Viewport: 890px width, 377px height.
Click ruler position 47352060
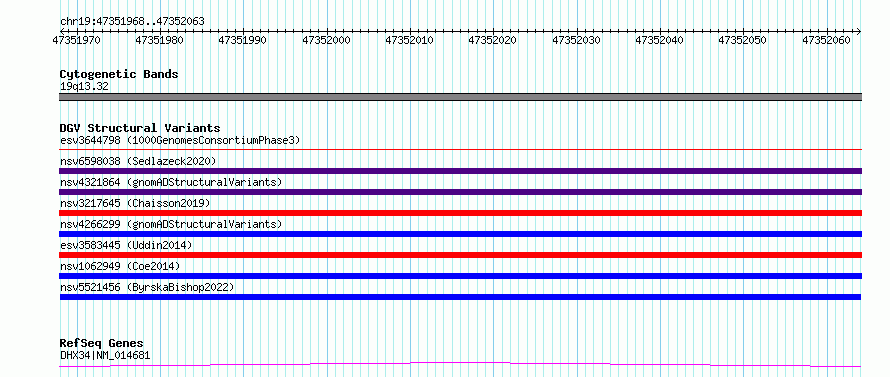826,40
